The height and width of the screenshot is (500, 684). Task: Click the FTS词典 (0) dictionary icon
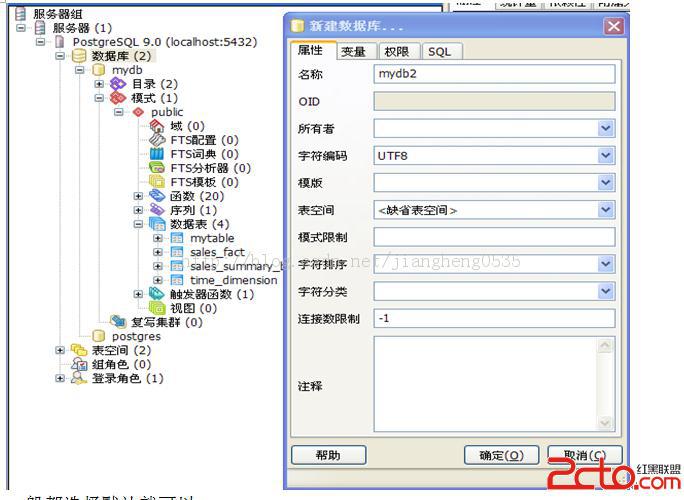click(x=157, y=154)
